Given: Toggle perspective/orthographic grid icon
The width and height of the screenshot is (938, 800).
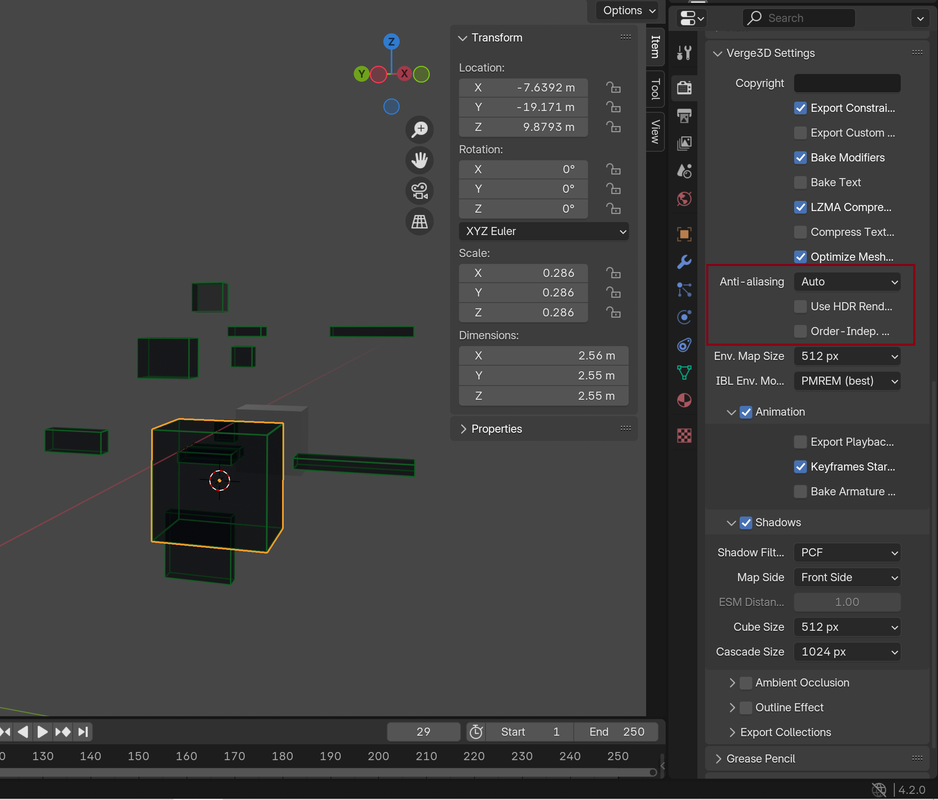Looking at the screenshot, I should point(419,221).
